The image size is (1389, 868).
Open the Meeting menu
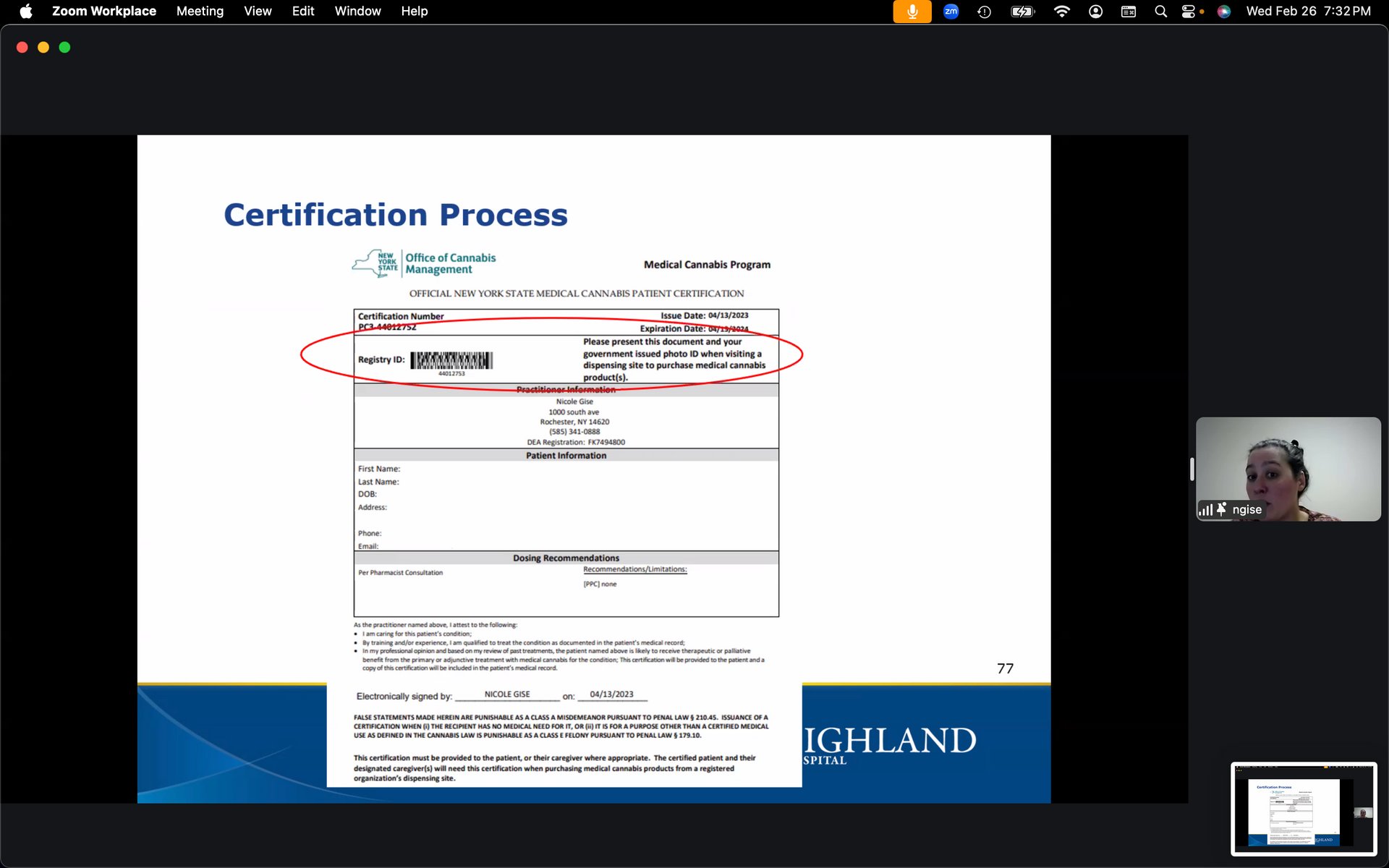pyautogui.click(x=200, y=12)
